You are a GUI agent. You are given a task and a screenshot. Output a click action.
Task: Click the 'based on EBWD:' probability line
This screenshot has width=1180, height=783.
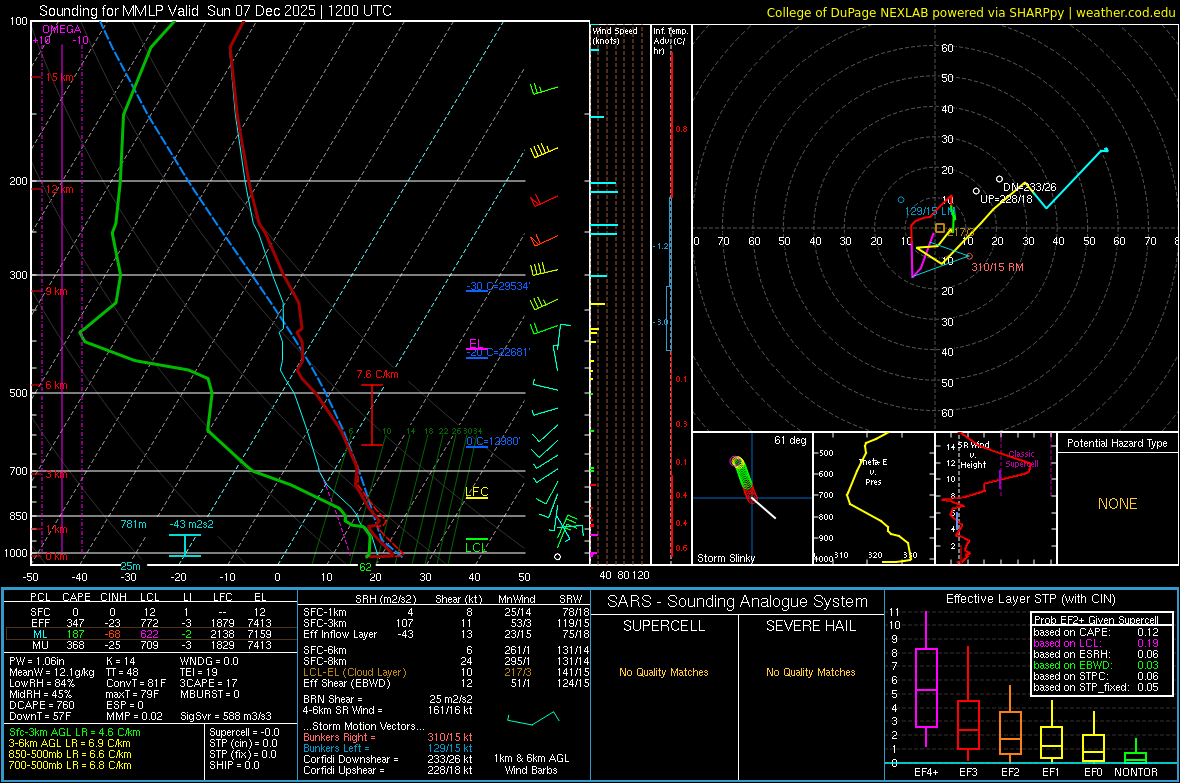(x=1096, y=665)
